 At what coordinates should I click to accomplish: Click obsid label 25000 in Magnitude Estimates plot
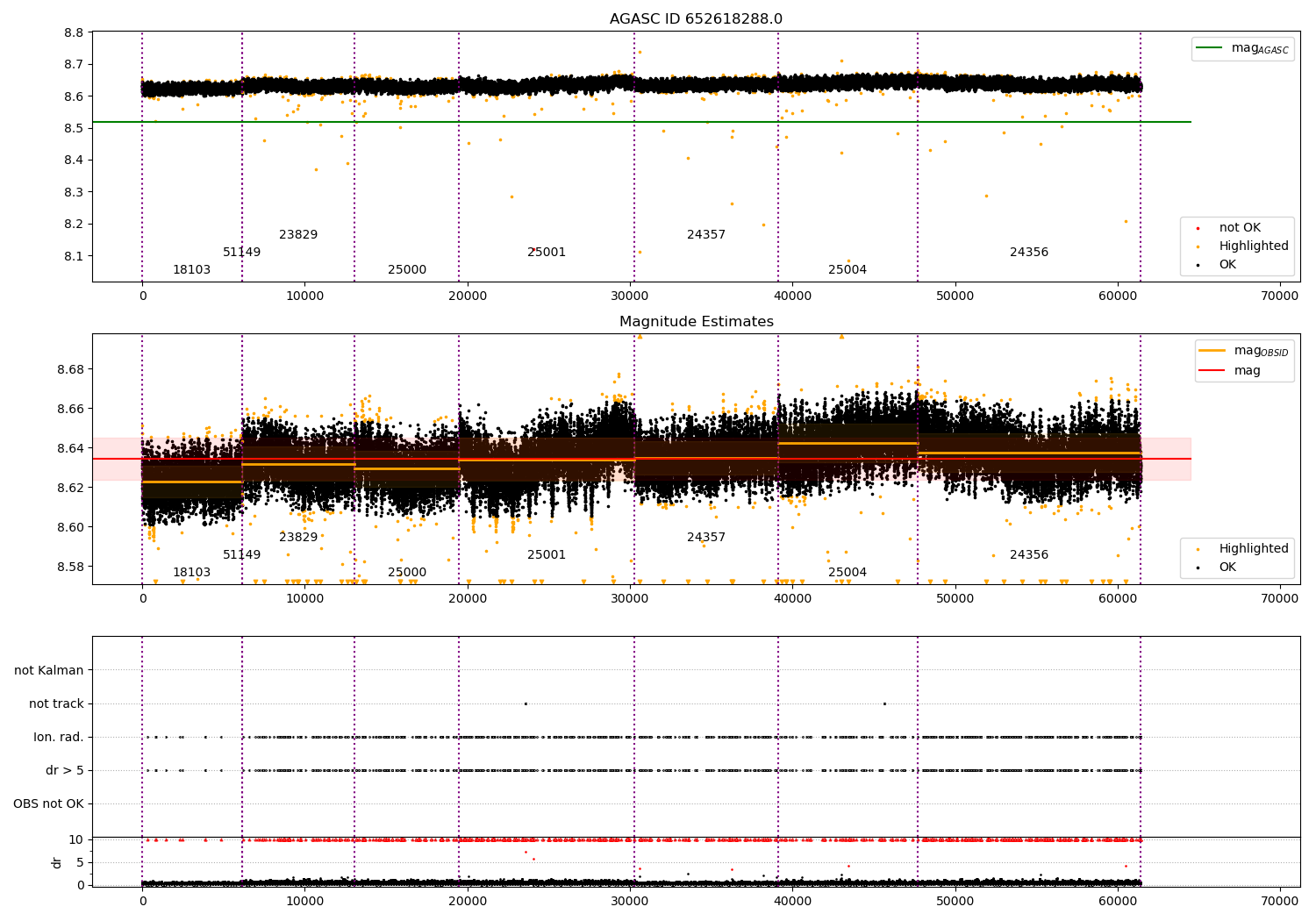click(407, 573)
